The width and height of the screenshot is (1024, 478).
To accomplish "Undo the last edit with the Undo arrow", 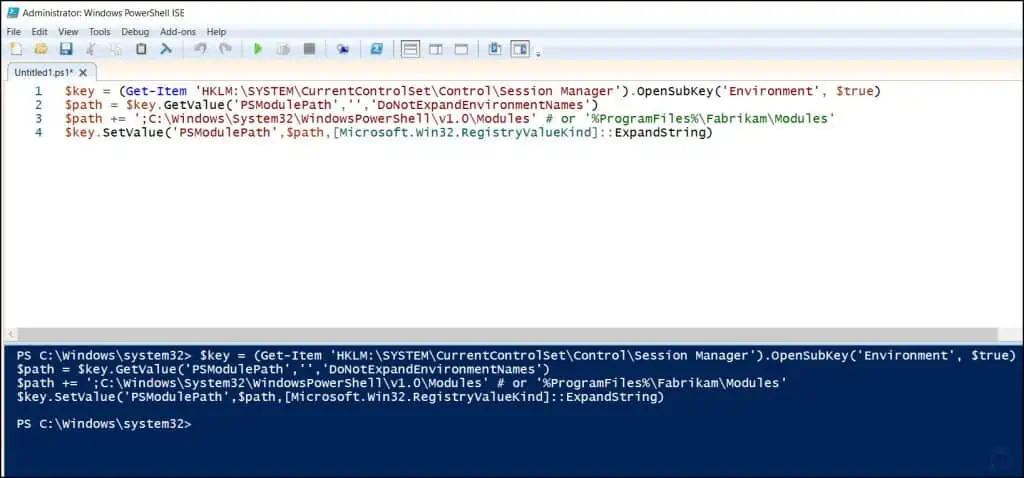I will [x=200, y=49].
